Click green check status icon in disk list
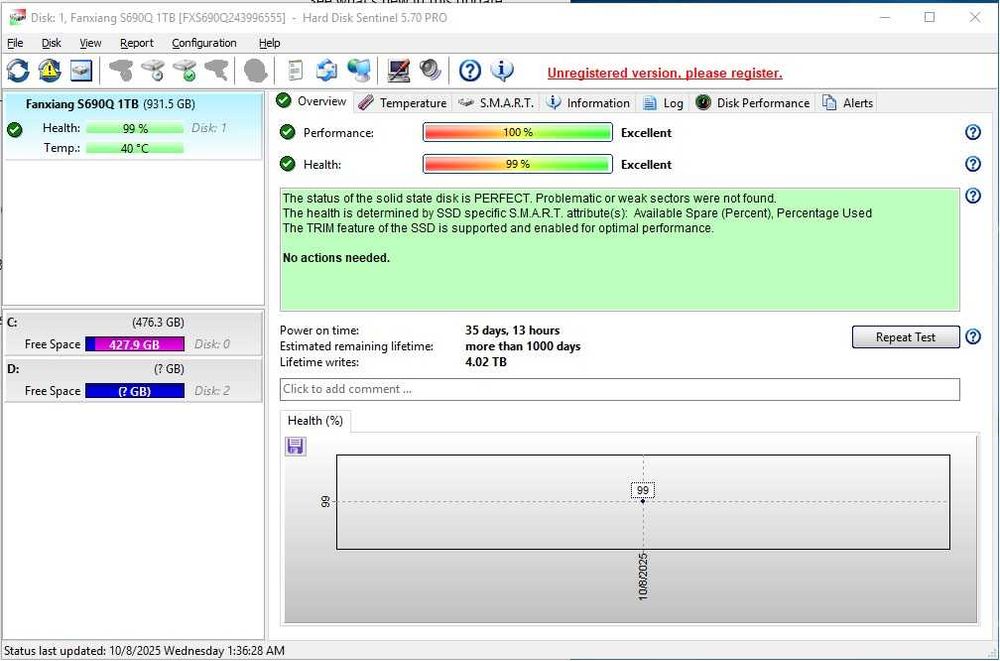 tap(15, 130)
